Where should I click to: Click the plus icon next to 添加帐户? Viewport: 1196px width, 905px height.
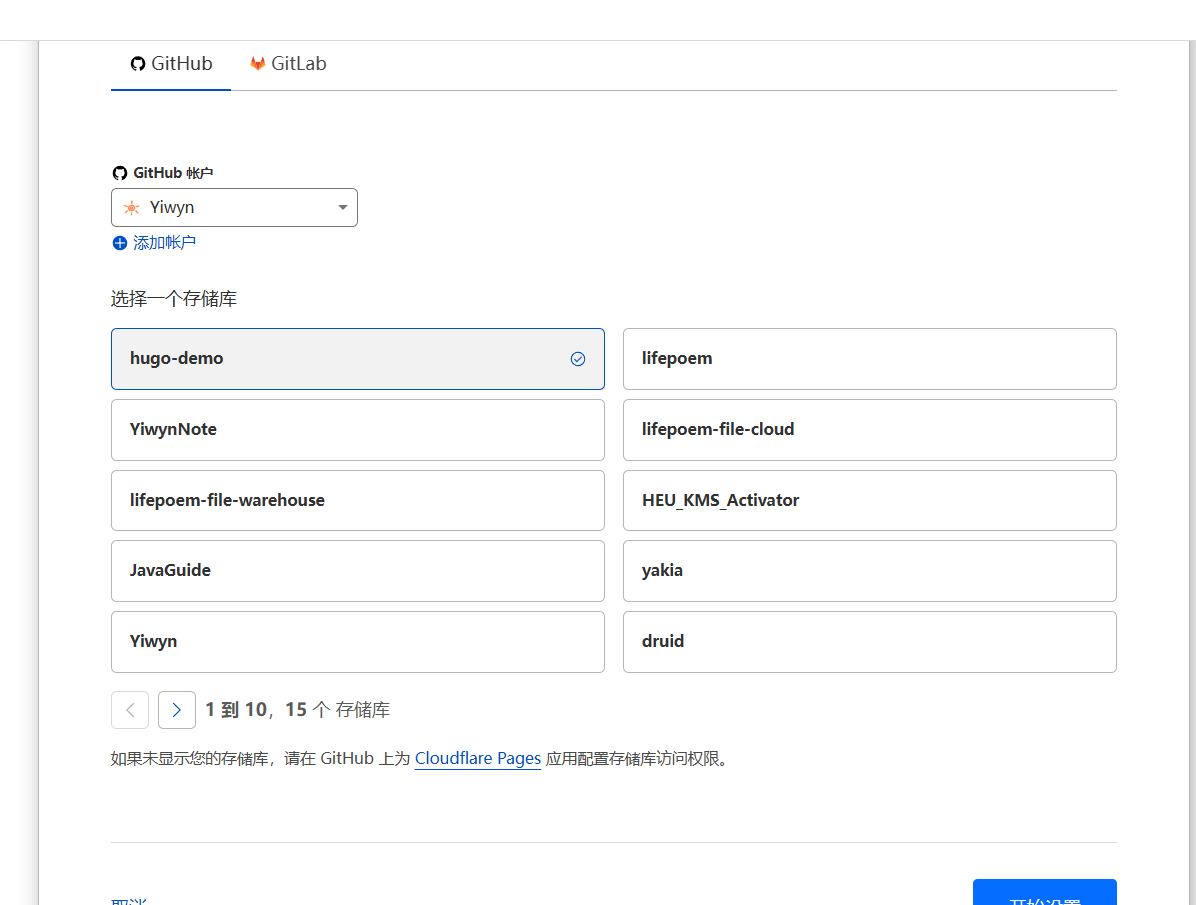pyautogui.click(x=120, y=243)
